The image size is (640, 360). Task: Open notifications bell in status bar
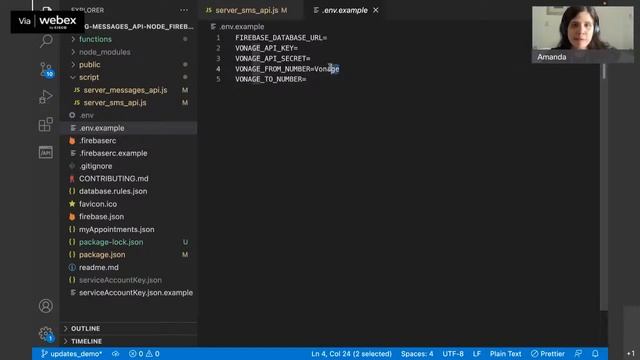(595, 354)
